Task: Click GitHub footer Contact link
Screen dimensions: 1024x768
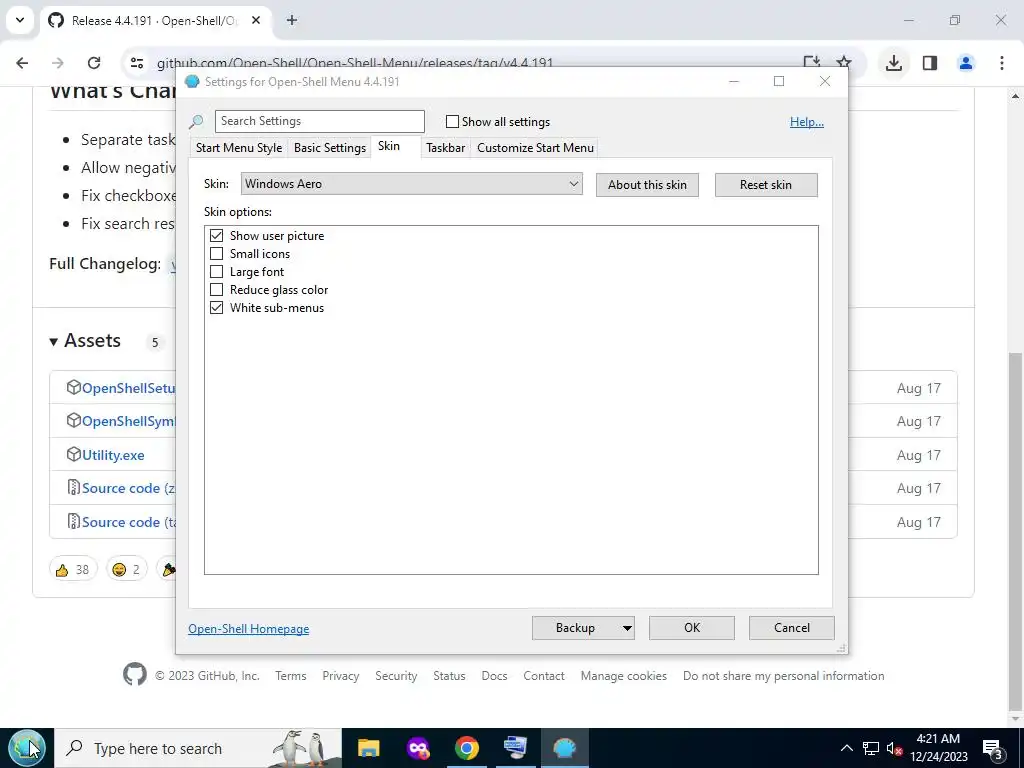Action: coord(543,676)
